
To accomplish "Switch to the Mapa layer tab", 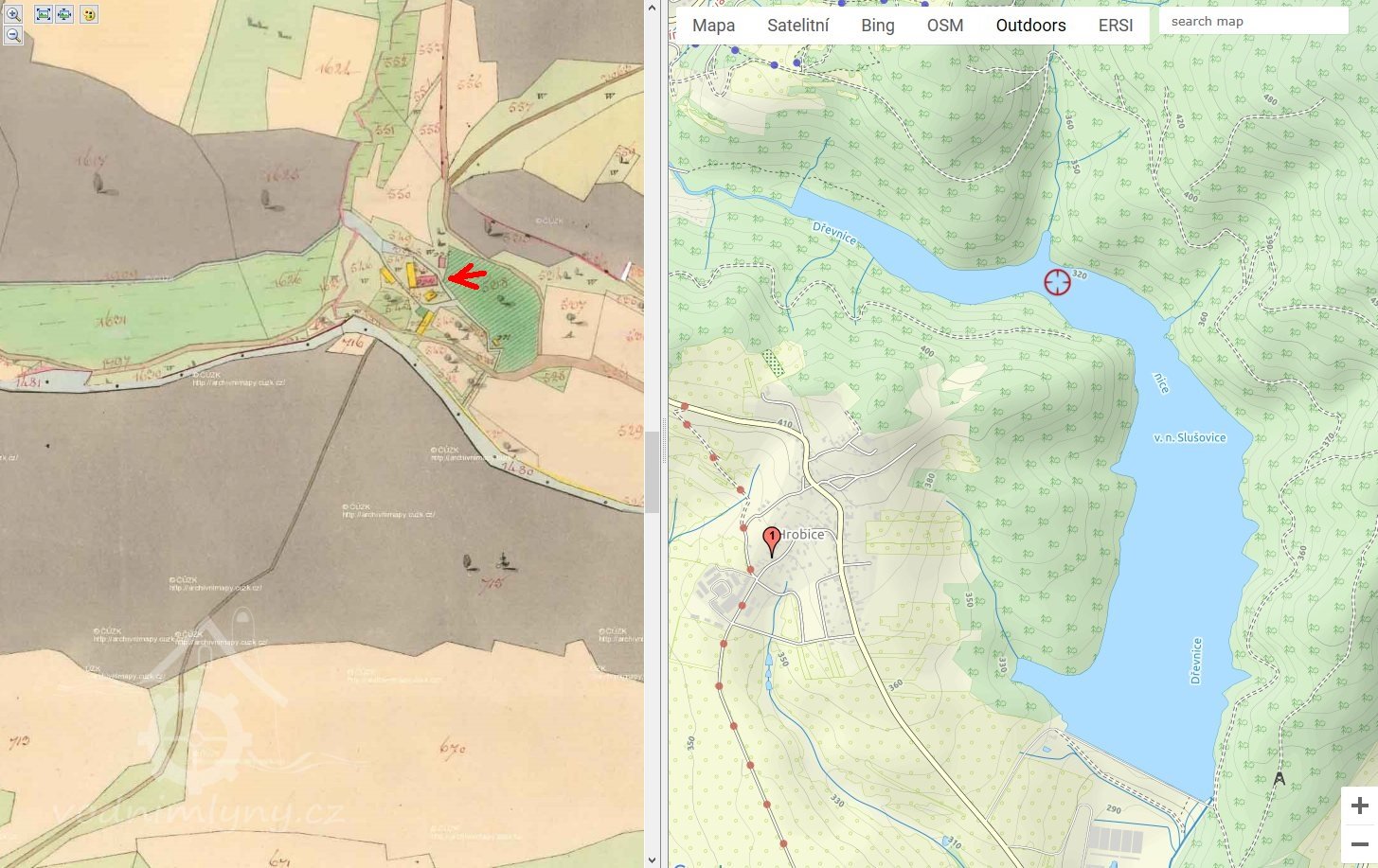I will click(713, 26).
